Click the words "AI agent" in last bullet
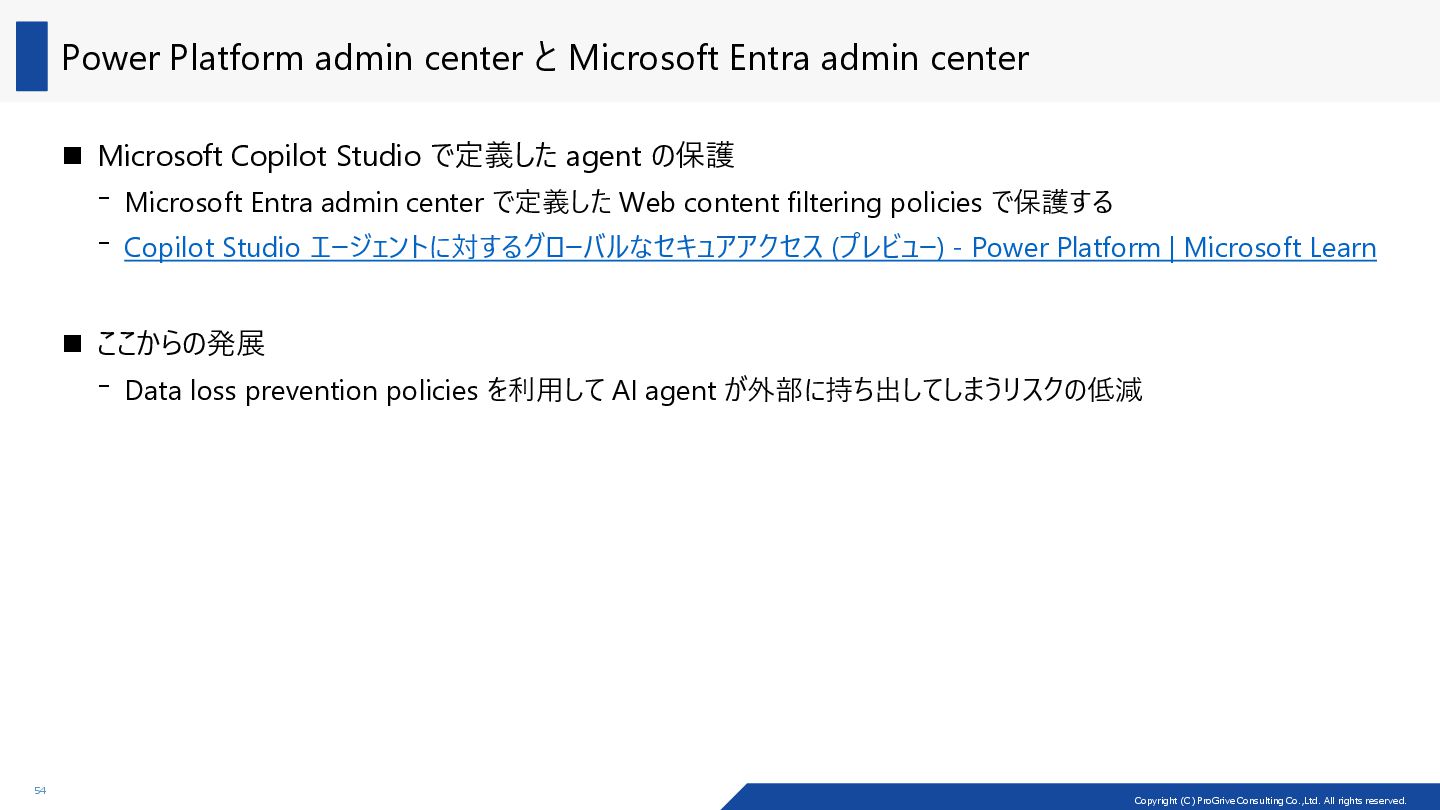The image size is (1440, 810). [x=665, y=391]
